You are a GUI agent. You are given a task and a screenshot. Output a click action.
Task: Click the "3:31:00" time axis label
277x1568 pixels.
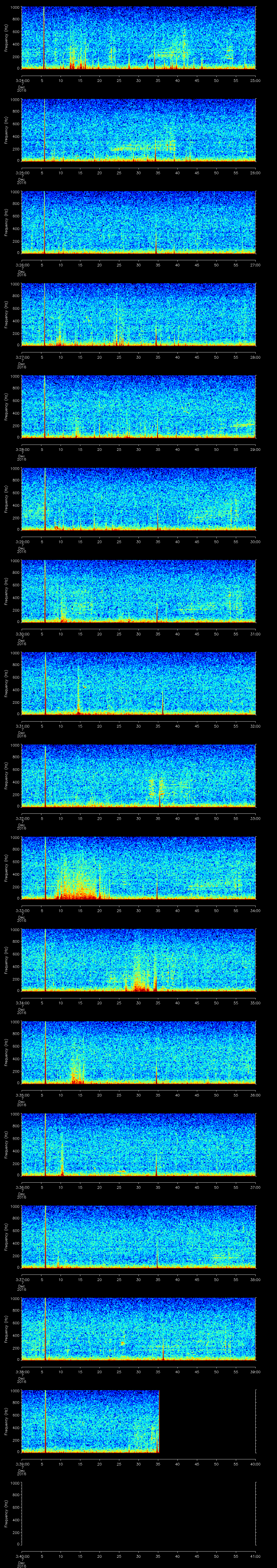[x=22, y=726]
